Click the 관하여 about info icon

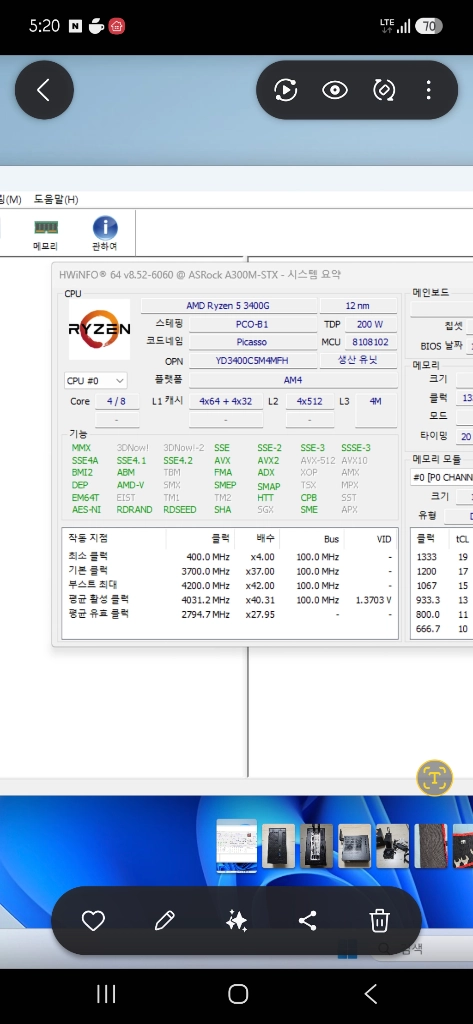point(105,234)
